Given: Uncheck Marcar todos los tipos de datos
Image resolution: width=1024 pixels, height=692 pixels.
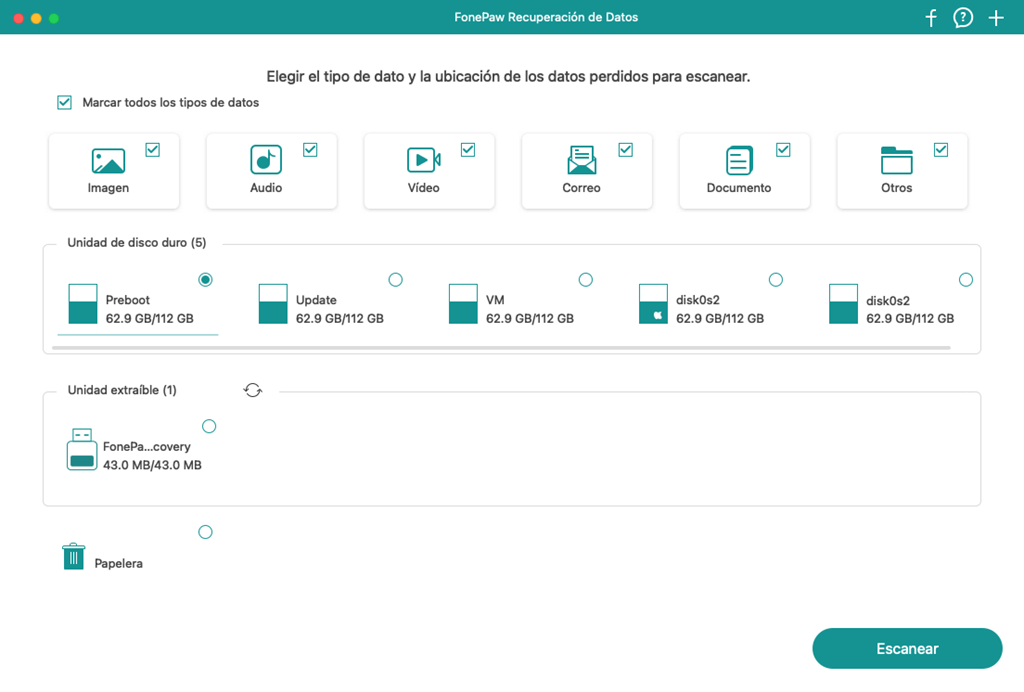Looking at the screenshot, I should click(65, 102).
